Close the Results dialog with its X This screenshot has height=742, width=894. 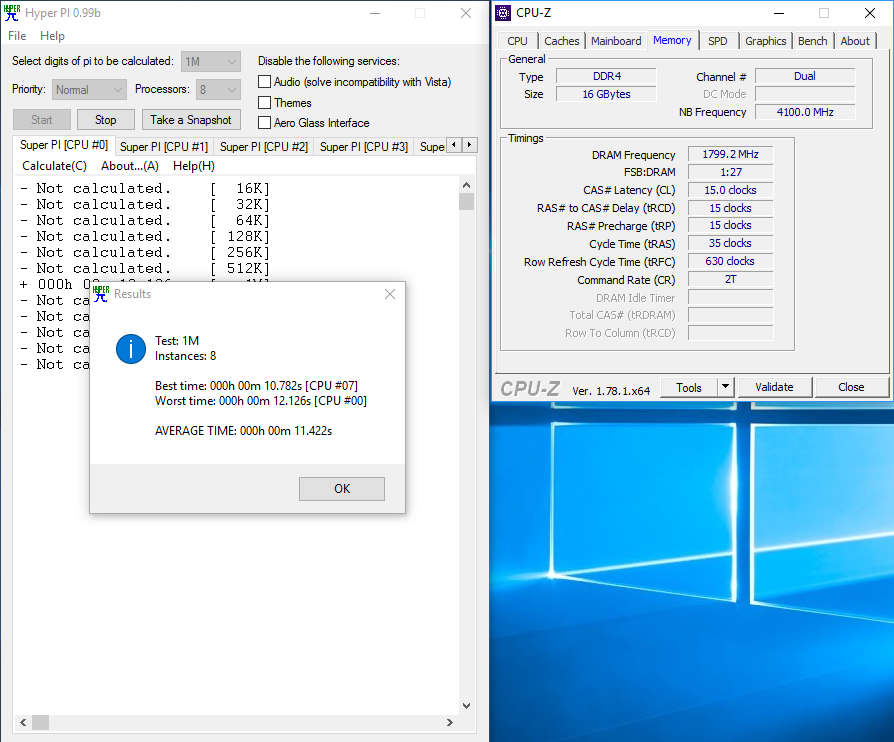390,294
